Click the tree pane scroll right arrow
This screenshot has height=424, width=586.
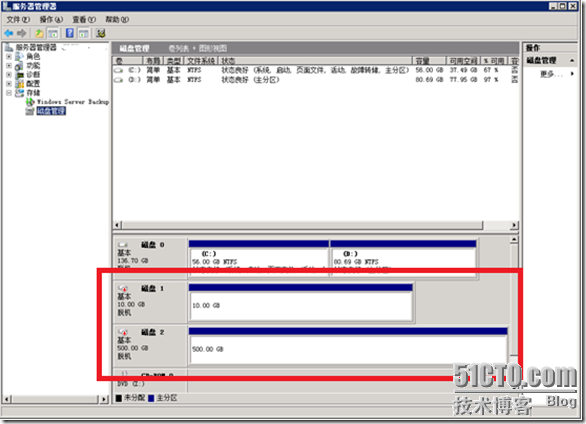pyautogui.click(x=104, y=399)
